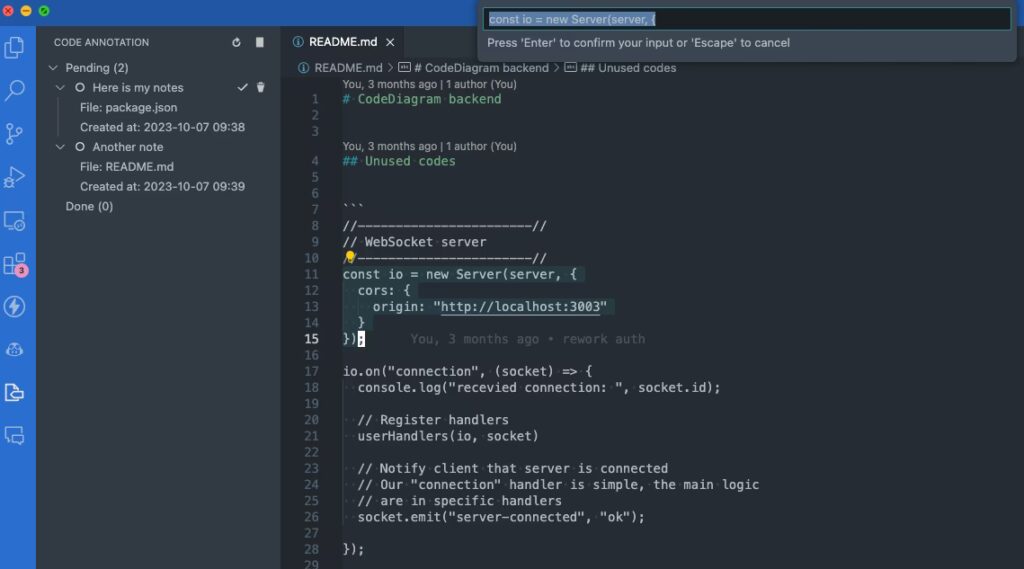Image resolution: width=1024 pixels, height=569 pixels.
Task: Collapse the 'Another note' item
Action: click(61, 147)
